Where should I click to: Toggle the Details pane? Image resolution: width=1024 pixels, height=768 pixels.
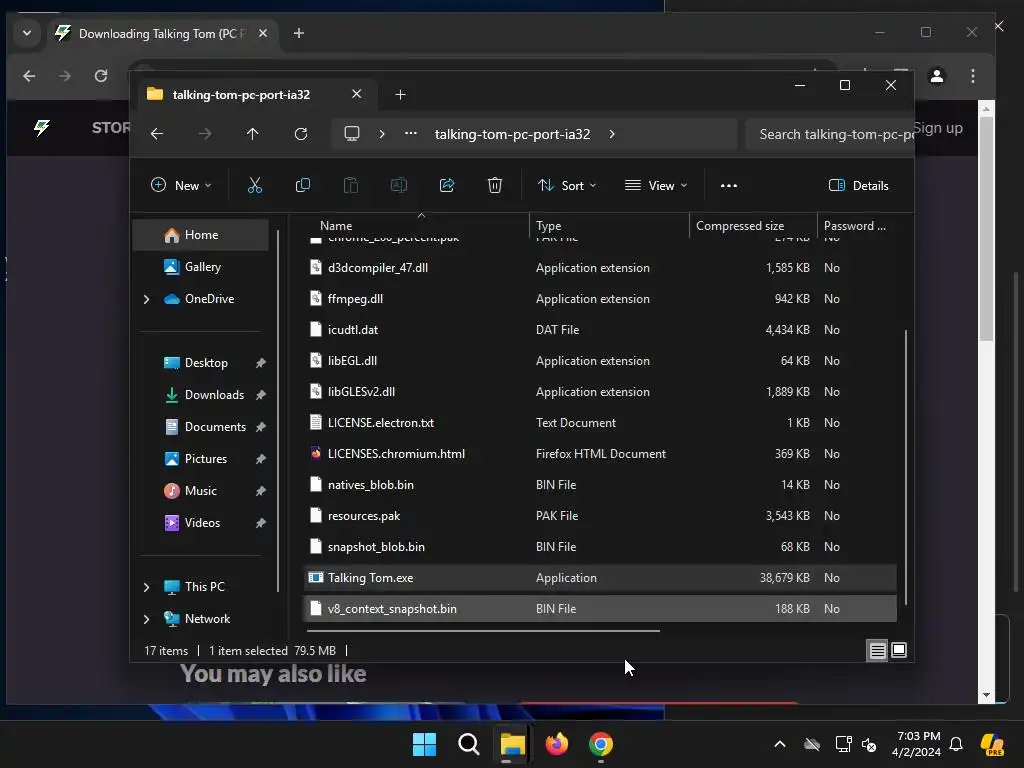coord(858,185)
